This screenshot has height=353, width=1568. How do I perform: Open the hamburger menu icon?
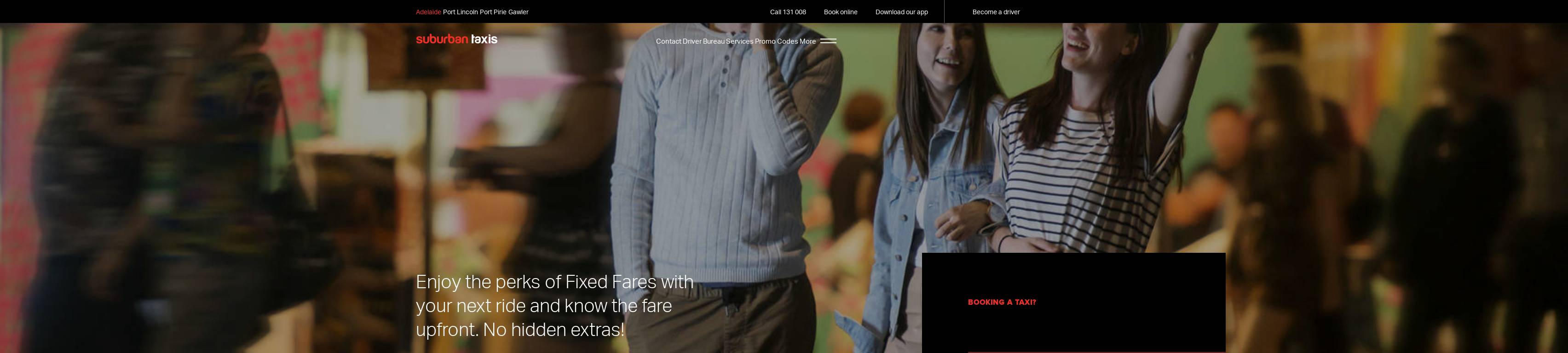coord(828,41)
